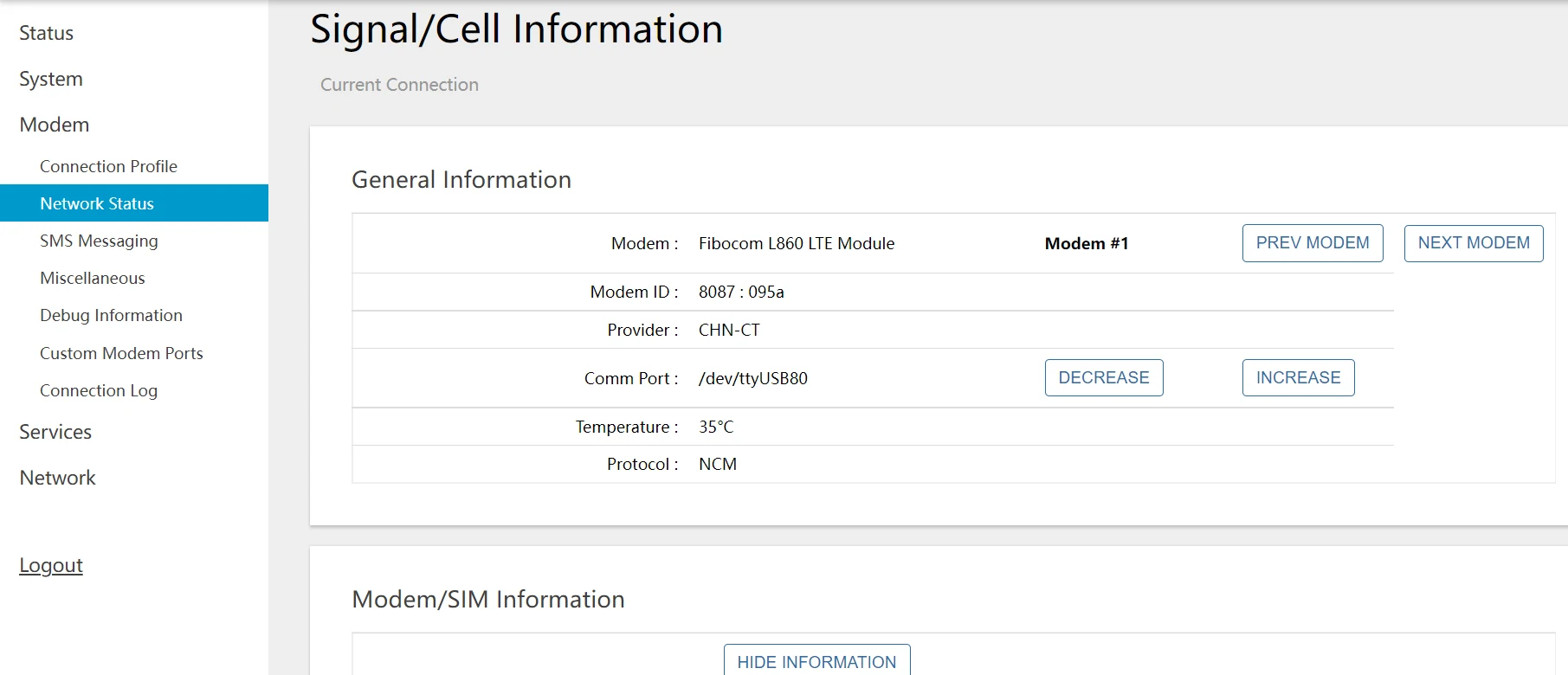Go to SMS Messaging
Screen dimensions: 1568x675
(99, 241)
